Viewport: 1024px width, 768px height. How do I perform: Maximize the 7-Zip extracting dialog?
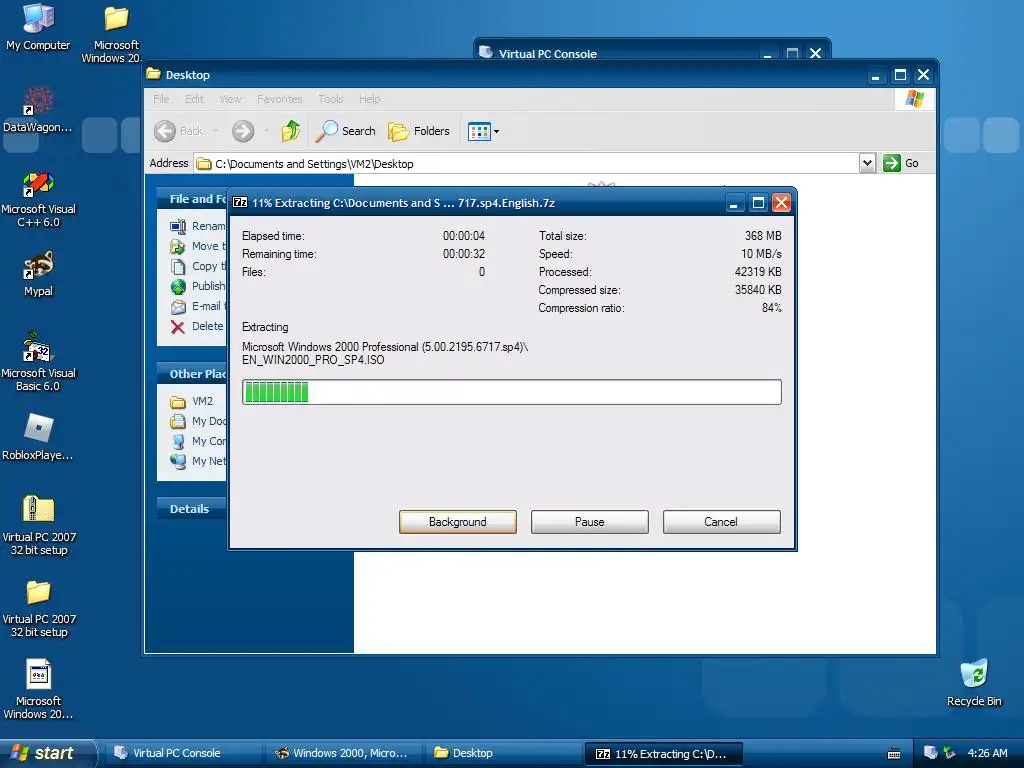click(758, 203)
